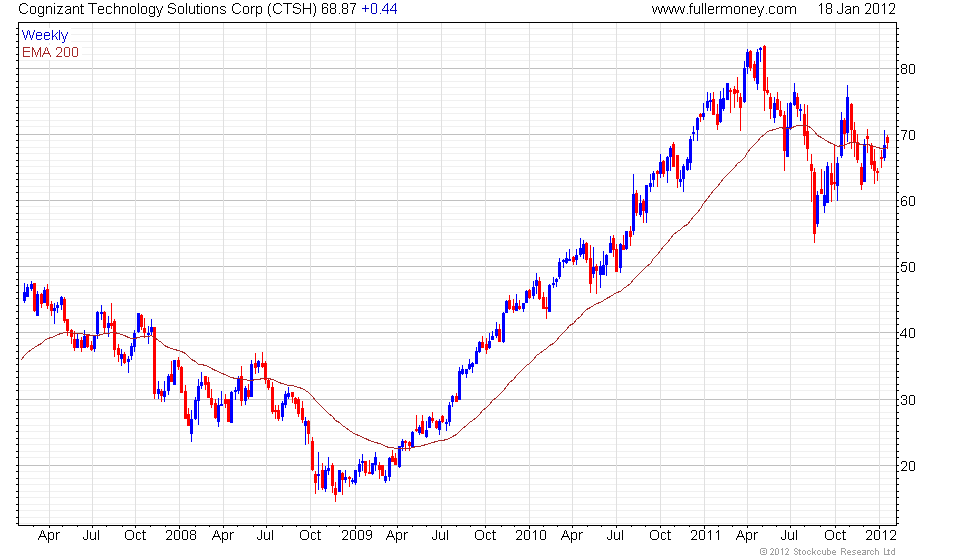
Task: Click the price change value +0.44
Action: [x=379, y=9]
